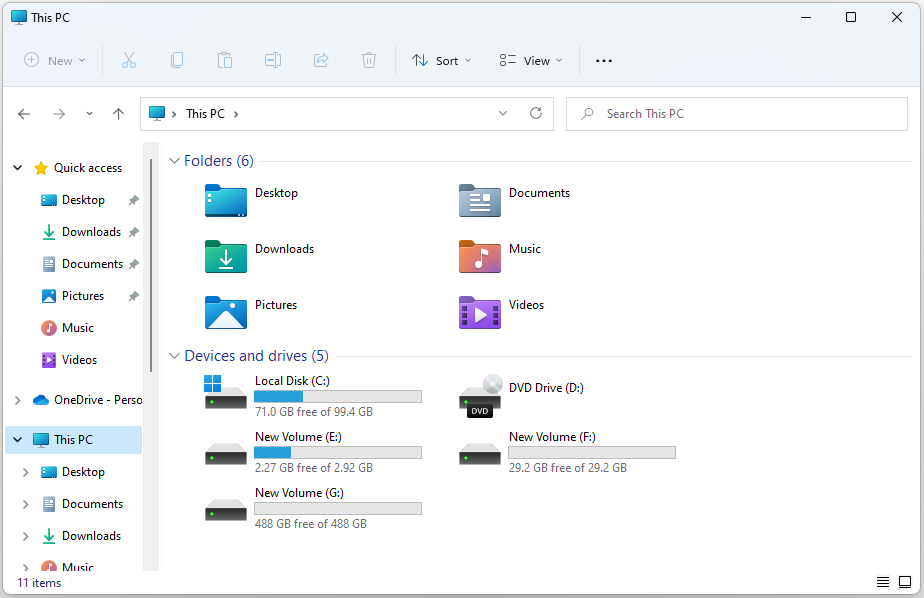Refresh the current folder view
924x598 pixels.
[x=536, y=113]
